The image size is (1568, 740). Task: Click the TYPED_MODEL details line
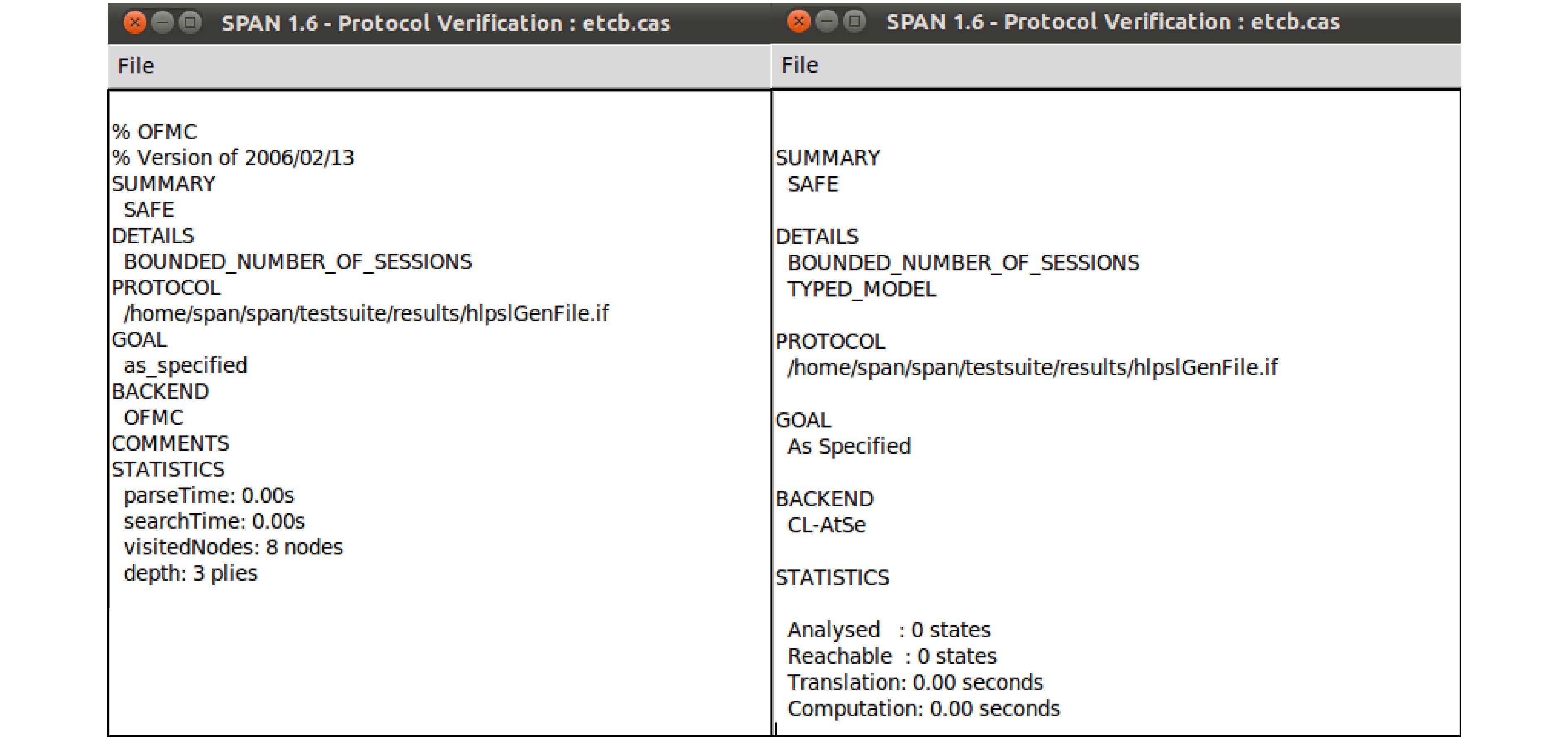click(x=861, y=289)
